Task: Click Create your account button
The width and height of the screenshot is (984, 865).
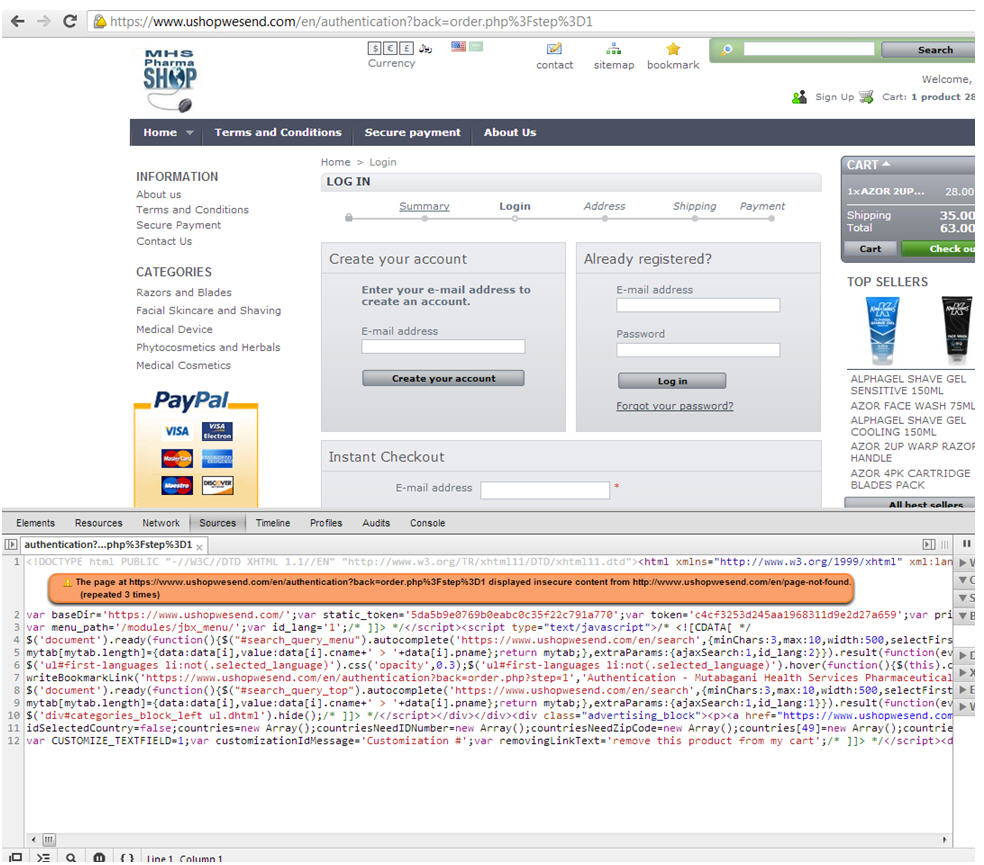Action: point(443,379)
